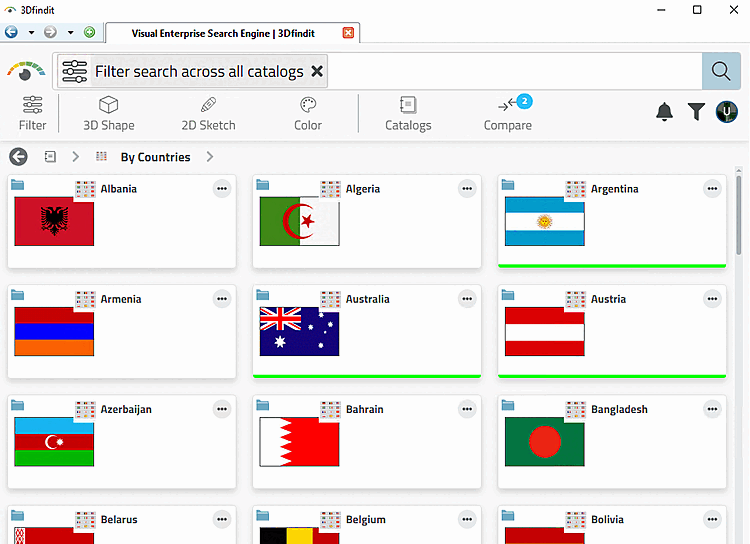Remove the filter search chip with X
Screen dimensions: 750x544
click(317, 71)
